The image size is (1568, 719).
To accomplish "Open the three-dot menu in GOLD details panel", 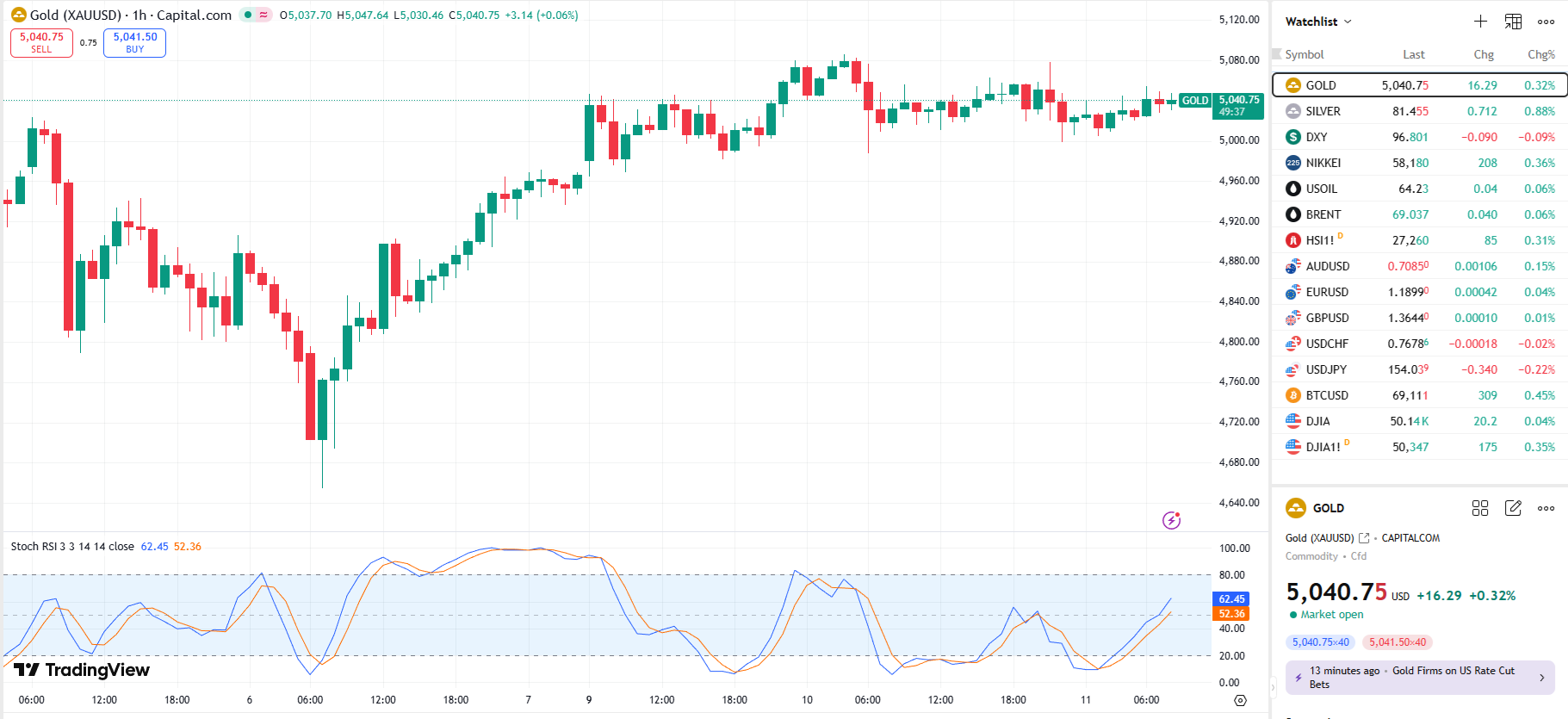I will (1546, 508).
